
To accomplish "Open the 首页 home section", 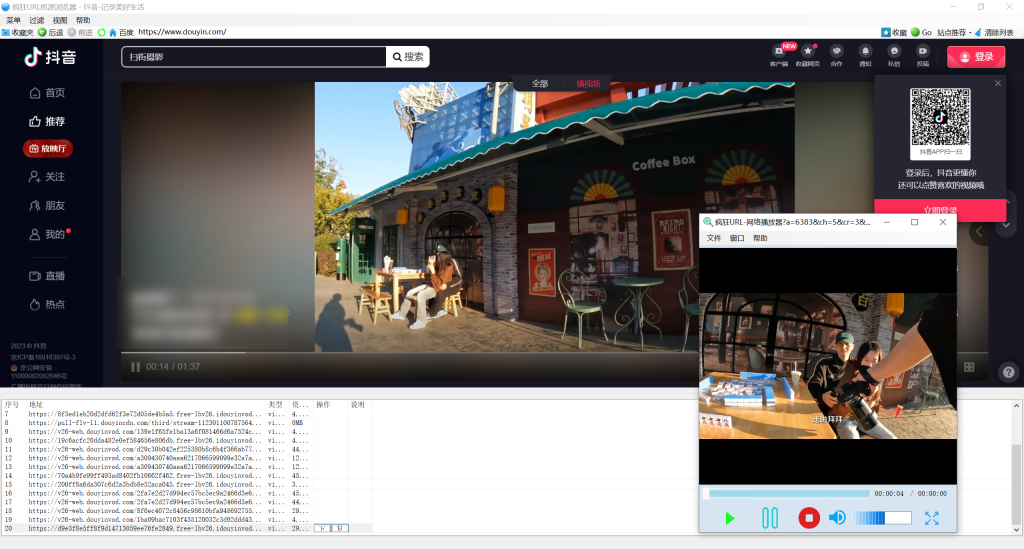I will tap(47, 93).
